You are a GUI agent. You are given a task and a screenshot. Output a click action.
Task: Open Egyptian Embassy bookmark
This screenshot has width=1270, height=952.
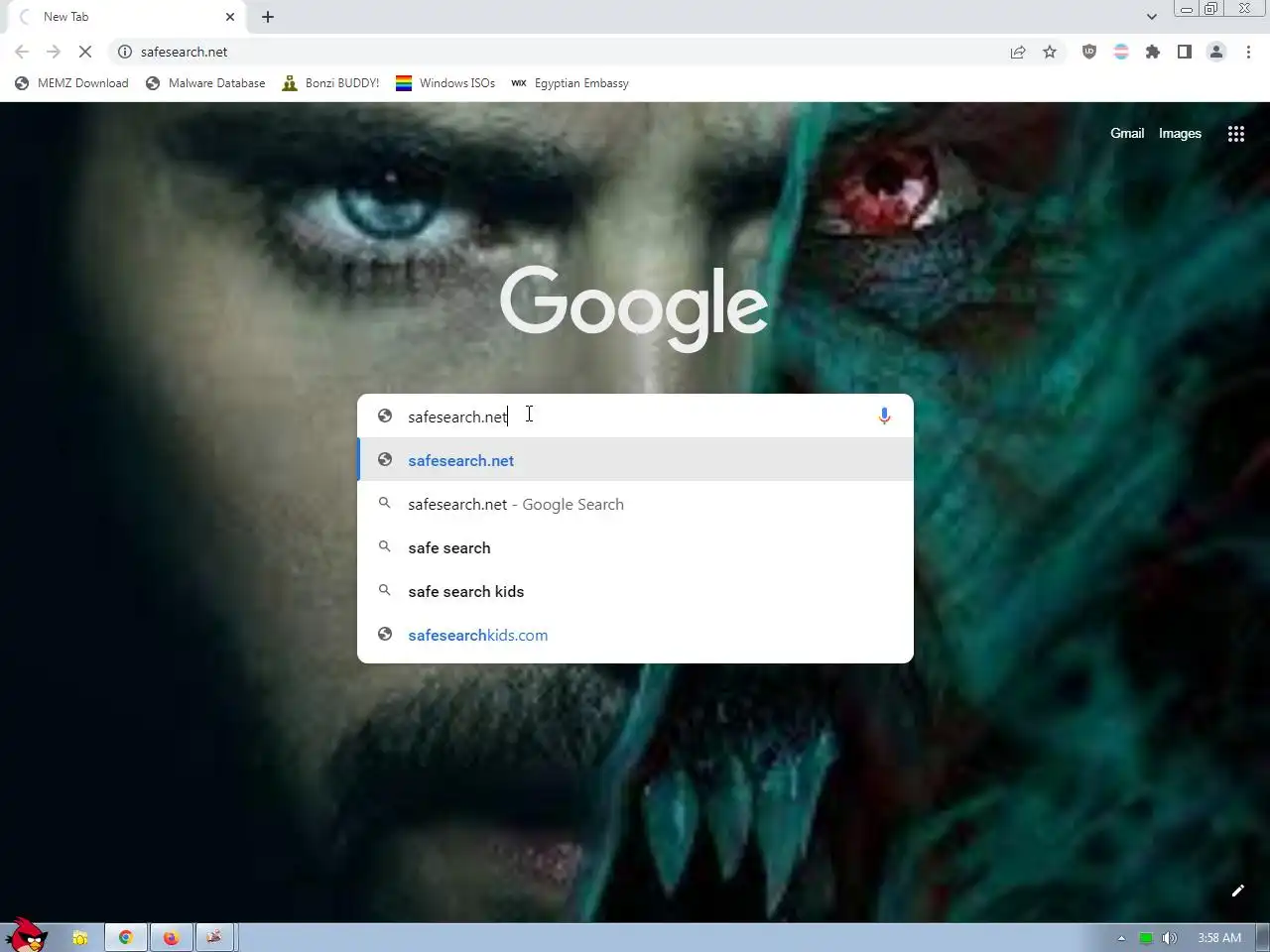570,83
